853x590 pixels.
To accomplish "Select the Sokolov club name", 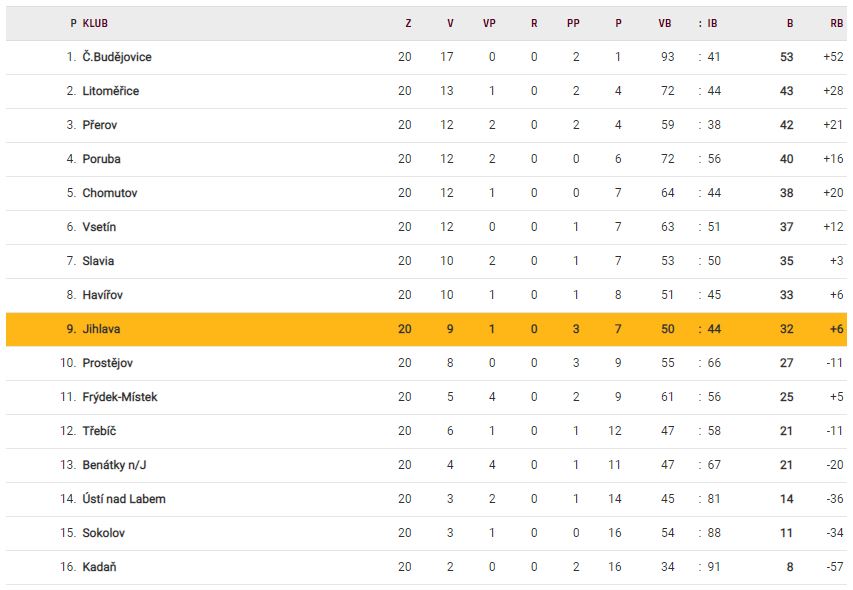I will pyautogui.click(x=104, y=533).
